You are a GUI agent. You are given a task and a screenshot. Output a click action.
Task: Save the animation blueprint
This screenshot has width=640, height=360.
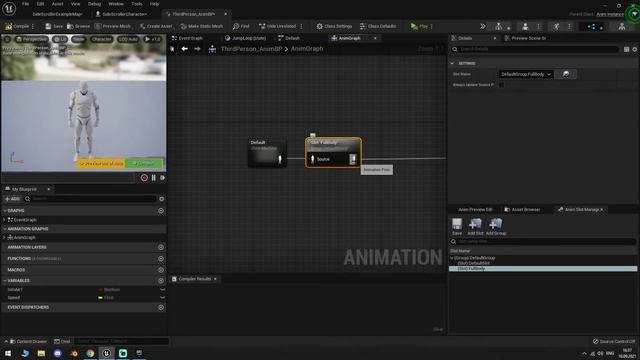click(54, 26)
